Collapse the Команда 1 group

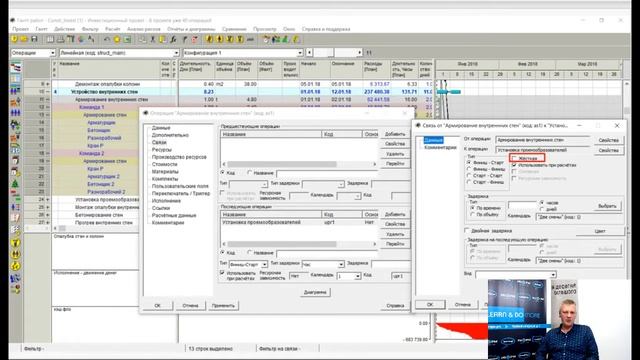click(x=48, y=107)
